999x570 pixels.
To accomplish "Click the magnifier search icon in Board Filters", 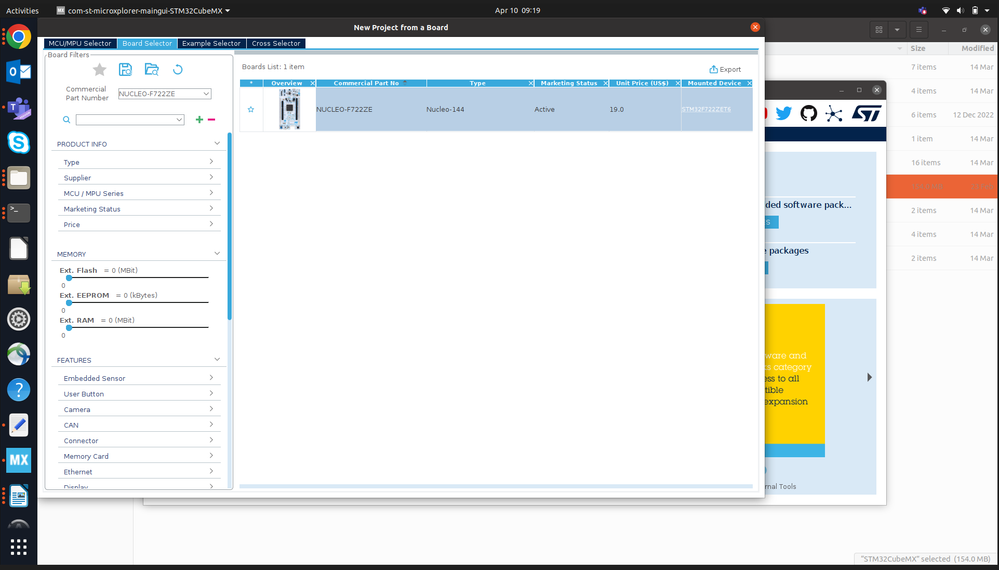I will tap(66, 120).
